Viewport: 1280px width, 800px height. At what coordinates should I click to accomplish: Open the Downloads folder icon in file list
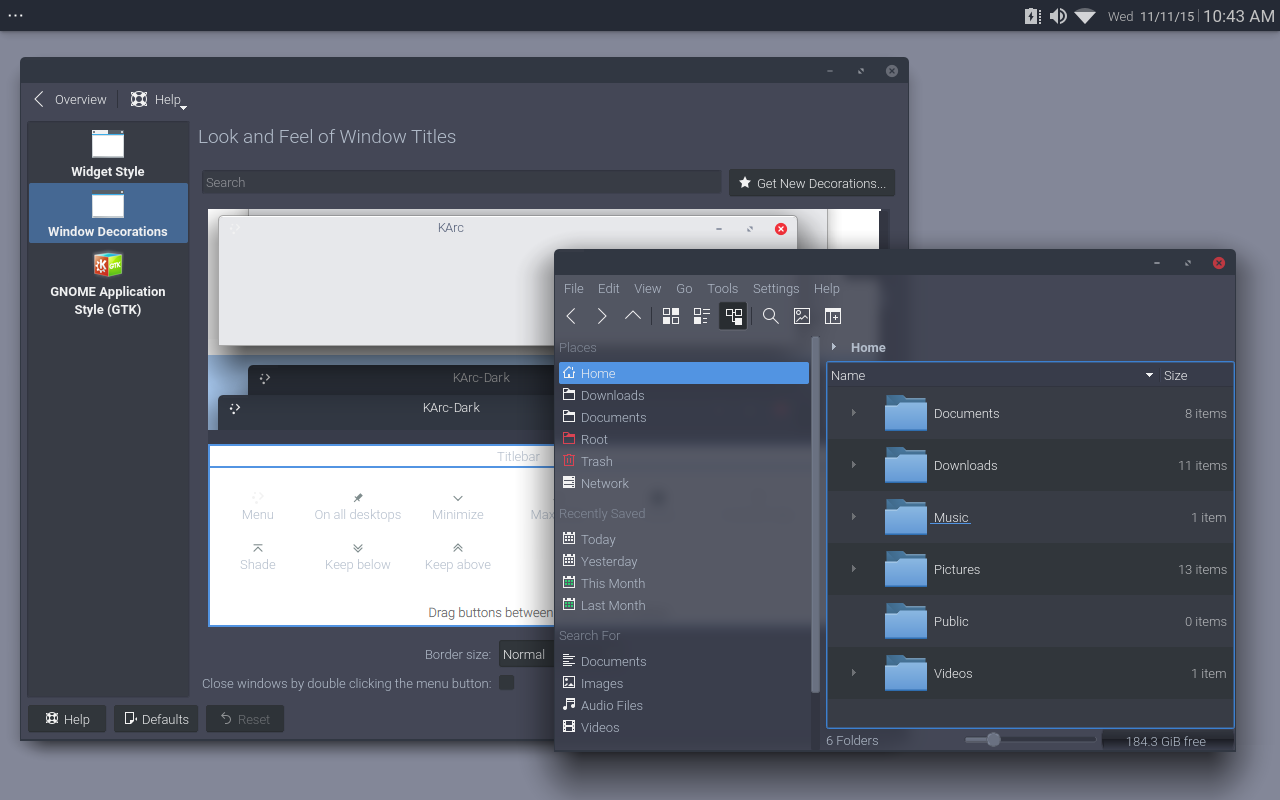pyautogui.click(x=906, y=465)
